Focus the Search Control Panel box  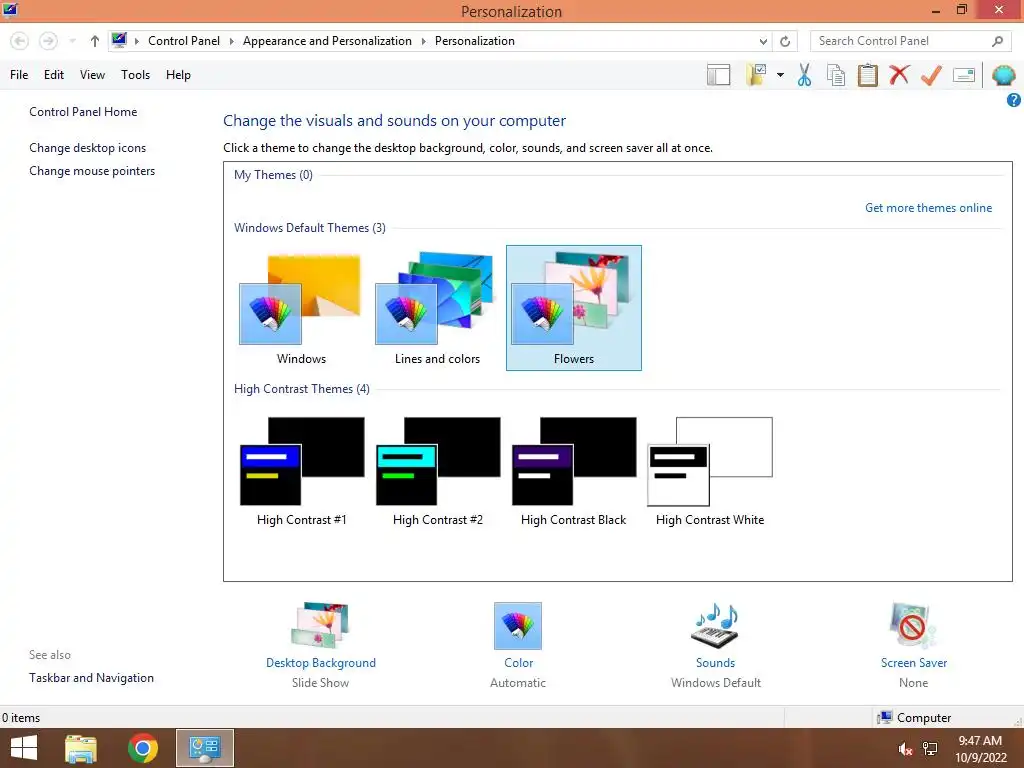(x=909, y=41)
